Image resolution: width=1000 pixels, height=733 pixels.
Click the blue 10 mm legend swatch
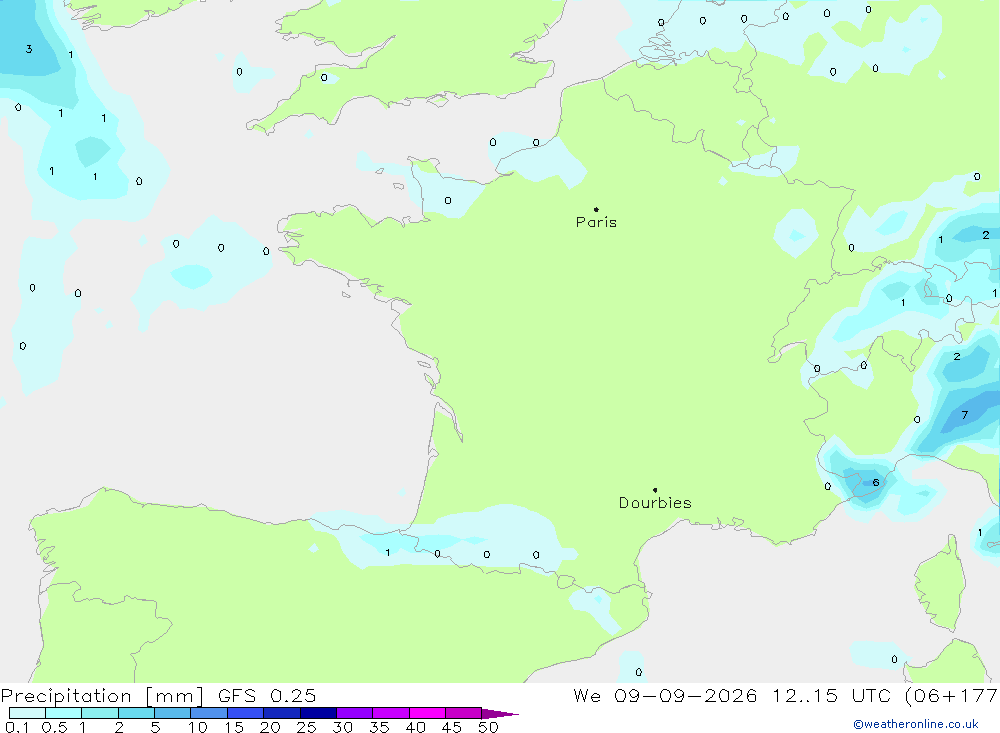coord(209,713)
